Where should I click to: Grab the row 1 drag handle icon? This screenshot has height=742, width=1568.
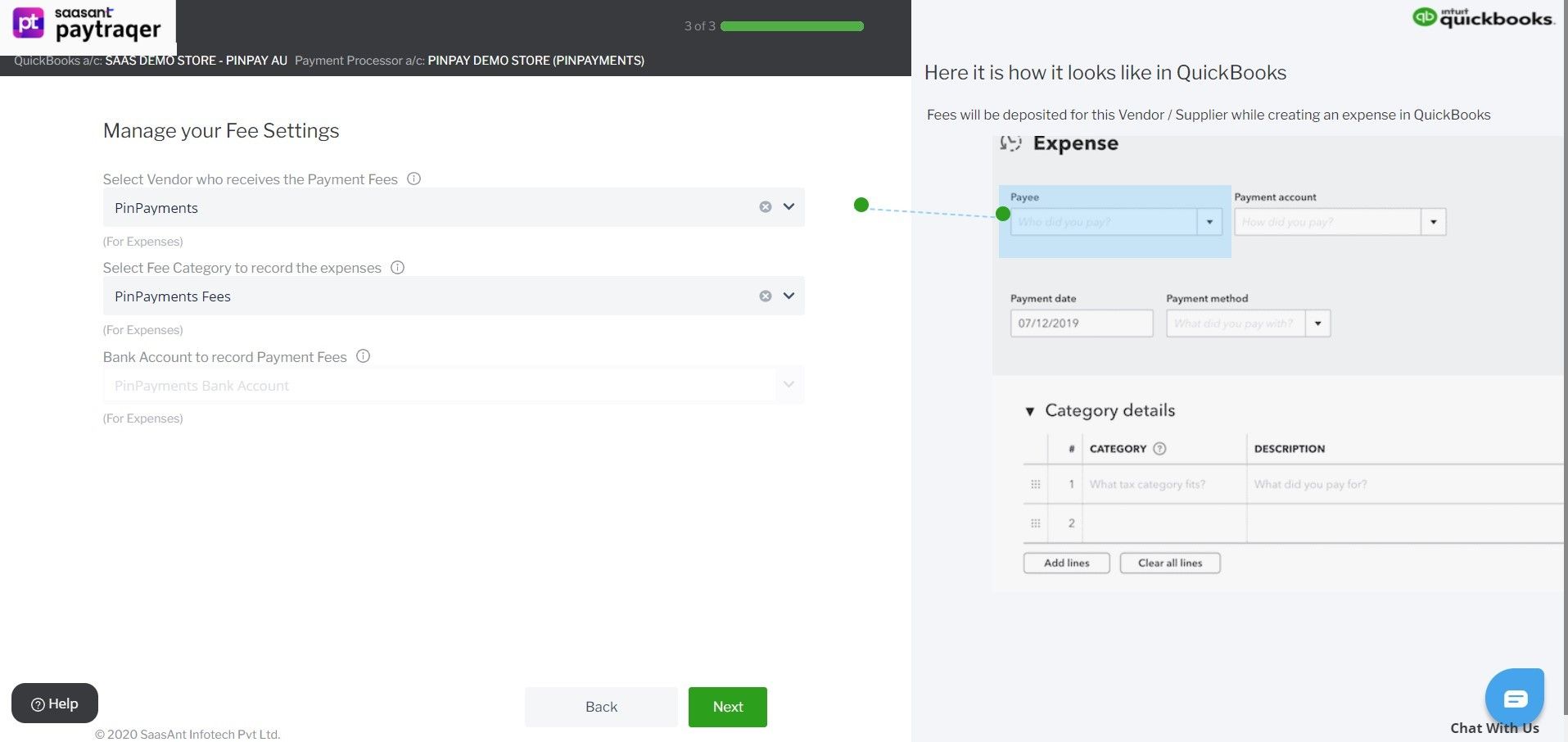point(1036,484)
